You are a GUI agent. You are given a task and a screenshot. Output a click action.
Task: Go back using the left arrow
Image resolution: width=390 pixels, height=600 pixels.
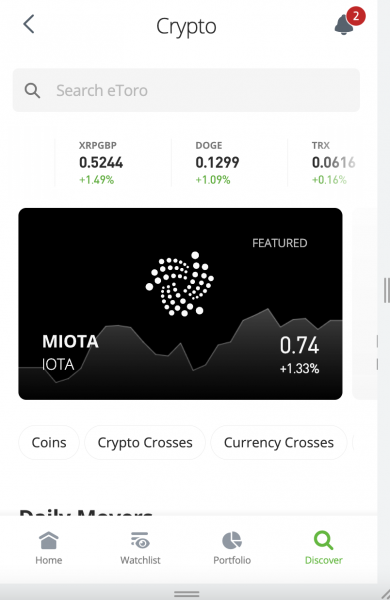click(x=29, y=24)
